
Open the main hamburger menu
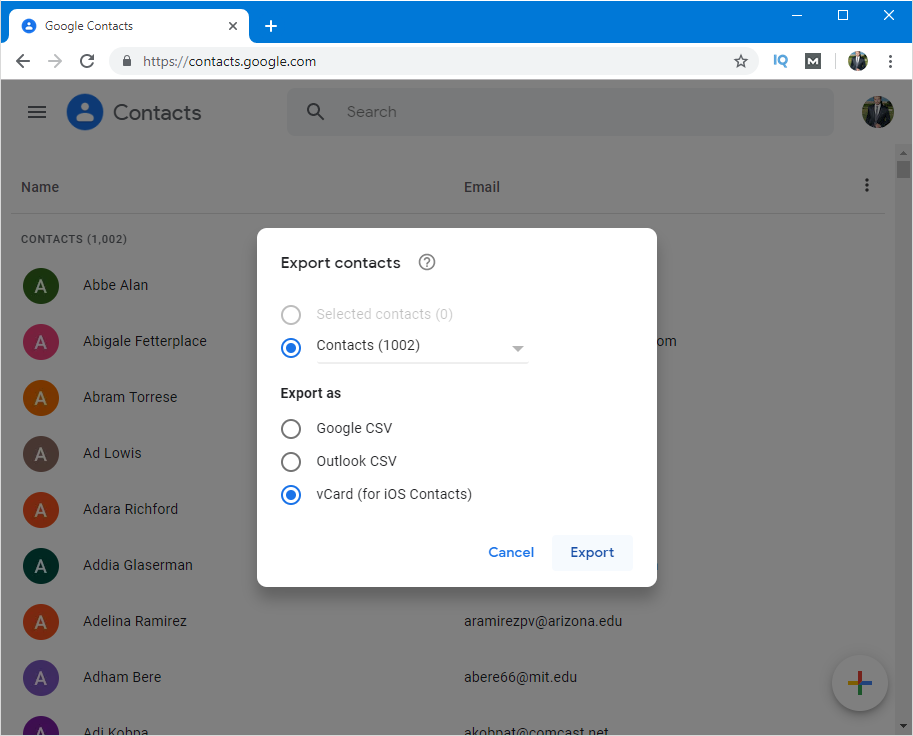point(37,112)
